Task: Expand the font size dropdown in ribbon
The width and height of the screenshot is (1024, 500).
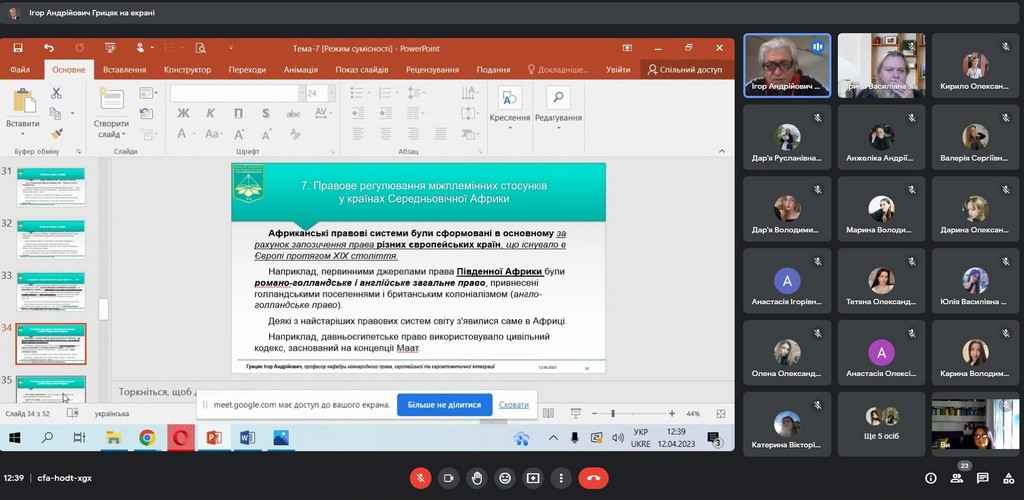Action: point(331,93)
